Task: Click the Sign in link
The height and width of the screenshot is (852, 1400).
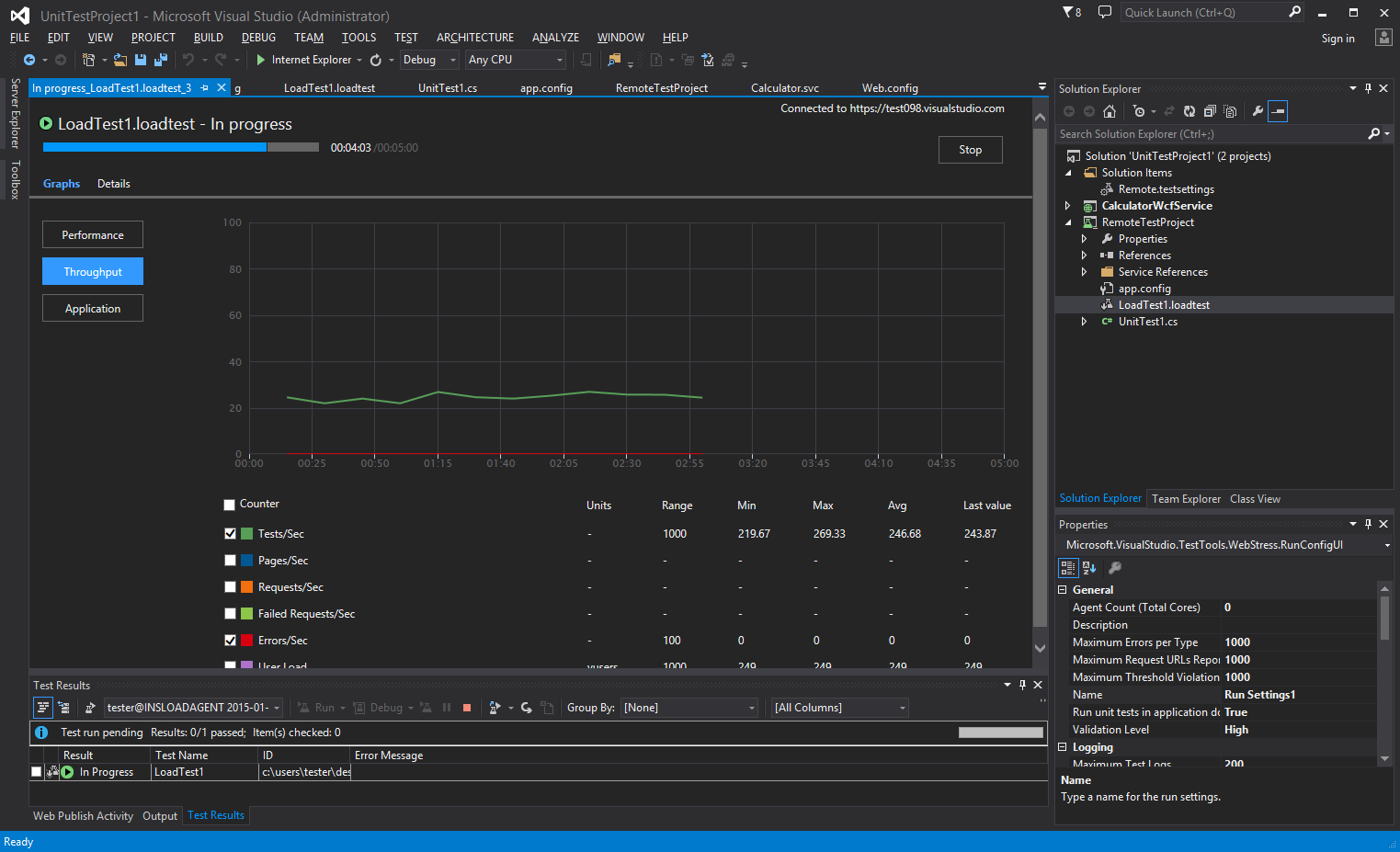Action: click(x=1338, y=39)
